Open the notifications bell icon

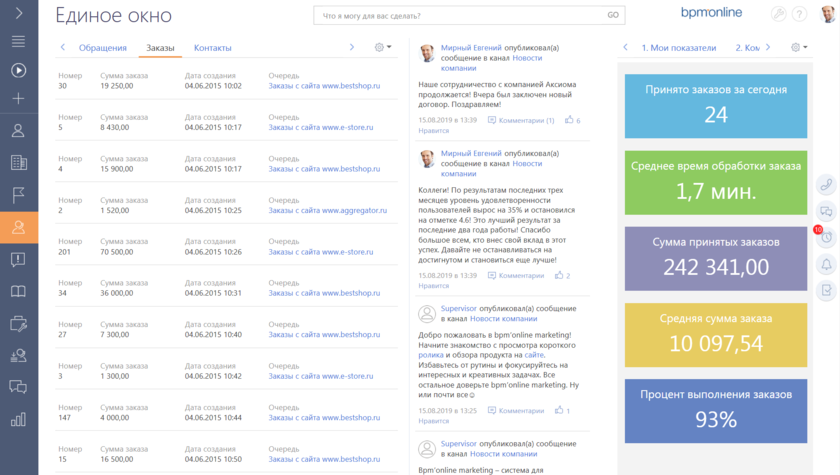[x=826, y=264]
